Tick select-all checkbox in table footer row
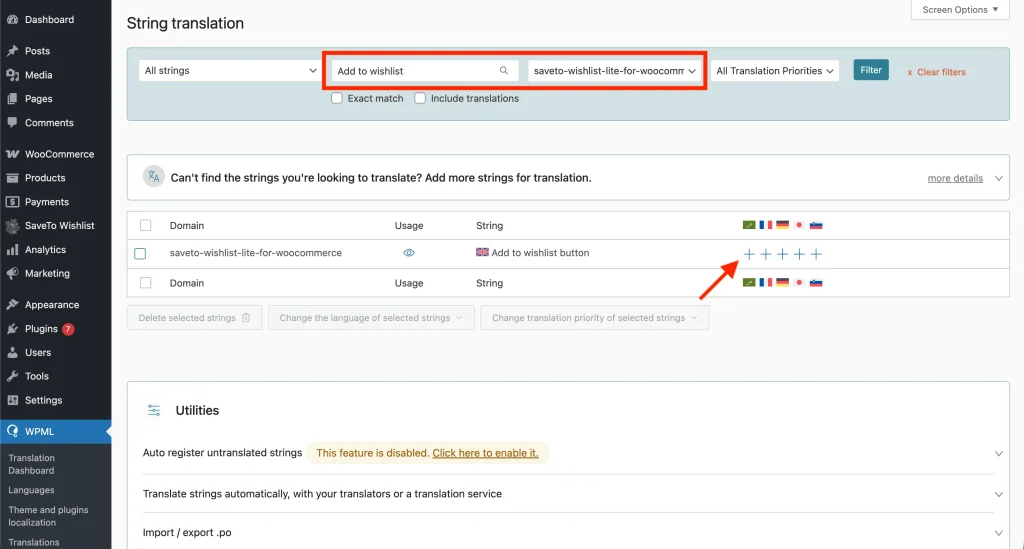1024x549 pixels. (x=146, y=283)
